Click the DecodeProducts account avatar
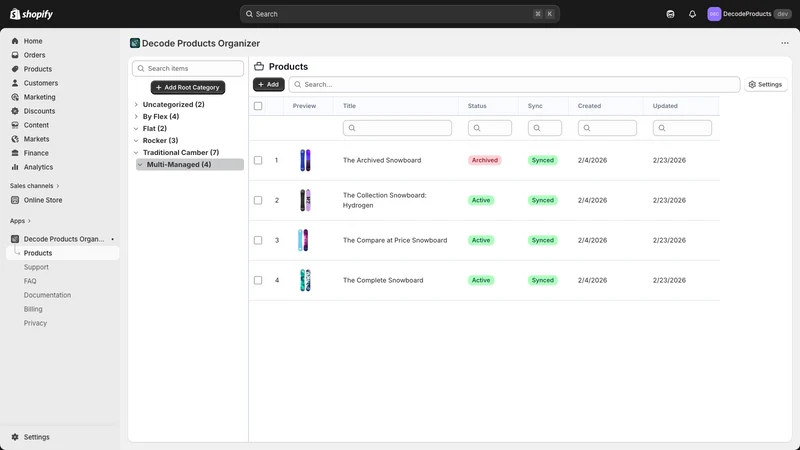The height and width of the screenshot is (450, 800). [x=714, y=14]
